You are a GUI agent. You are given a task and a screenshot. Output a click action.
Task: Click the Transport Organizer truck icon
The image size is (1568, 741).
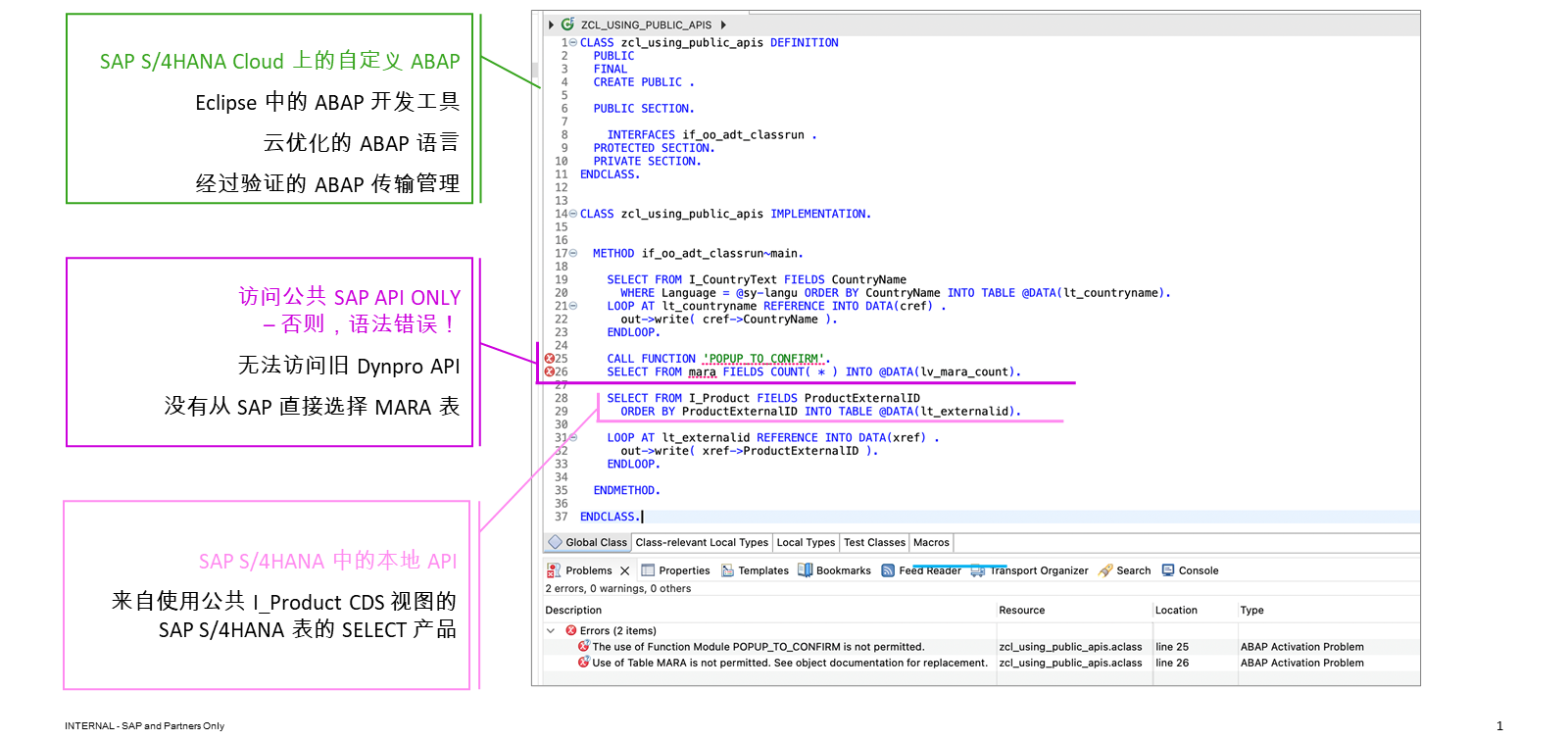978,570
